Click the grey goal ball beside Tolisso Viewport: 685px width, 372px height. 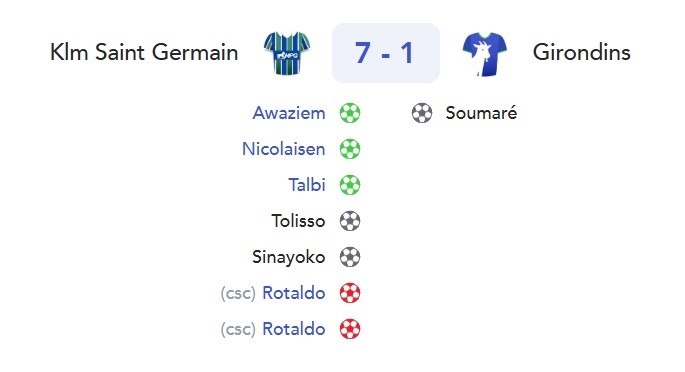click(350, 221)
